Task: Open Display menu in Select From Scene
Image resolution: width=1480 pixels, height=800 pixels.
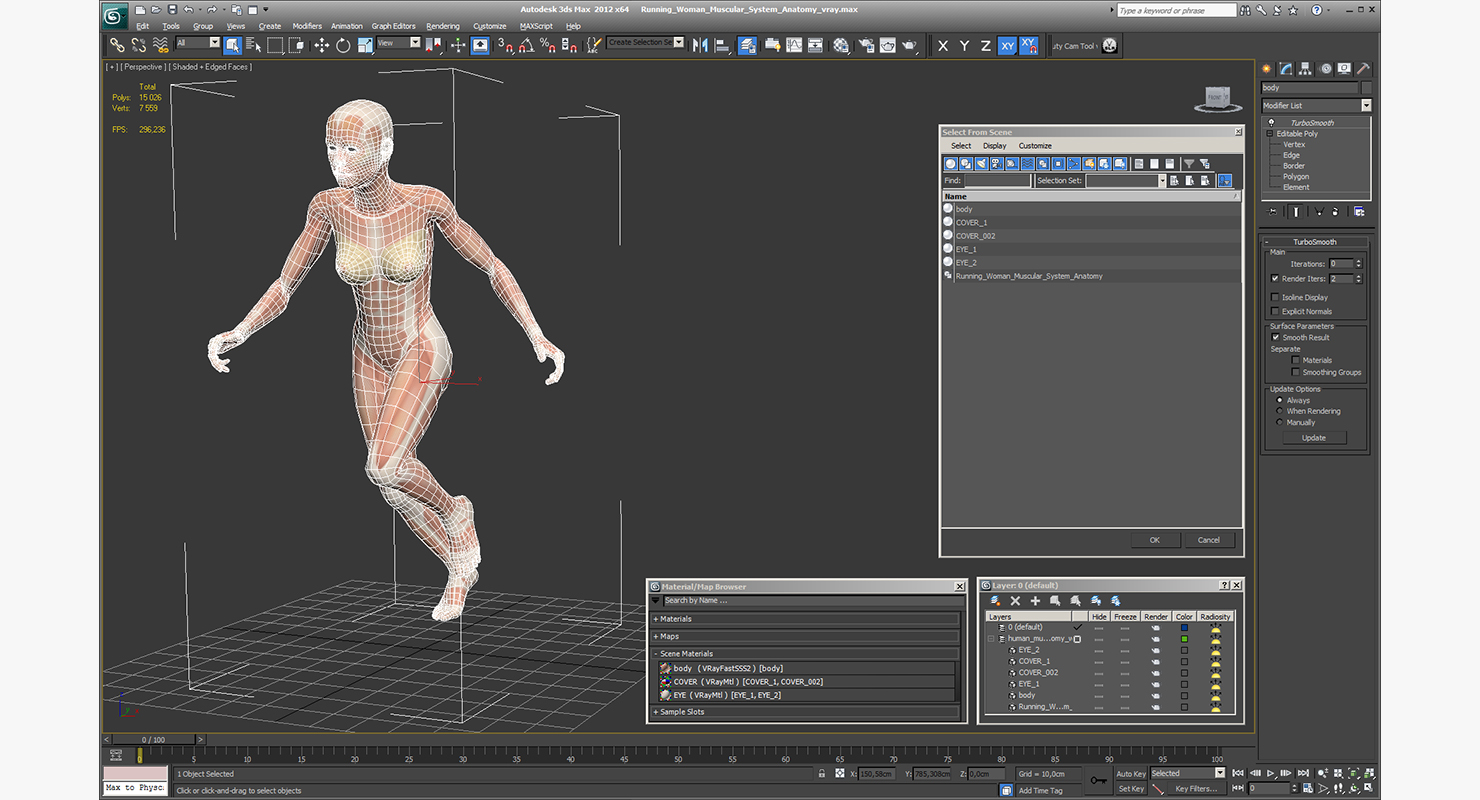Action: [x=995, y=146]
